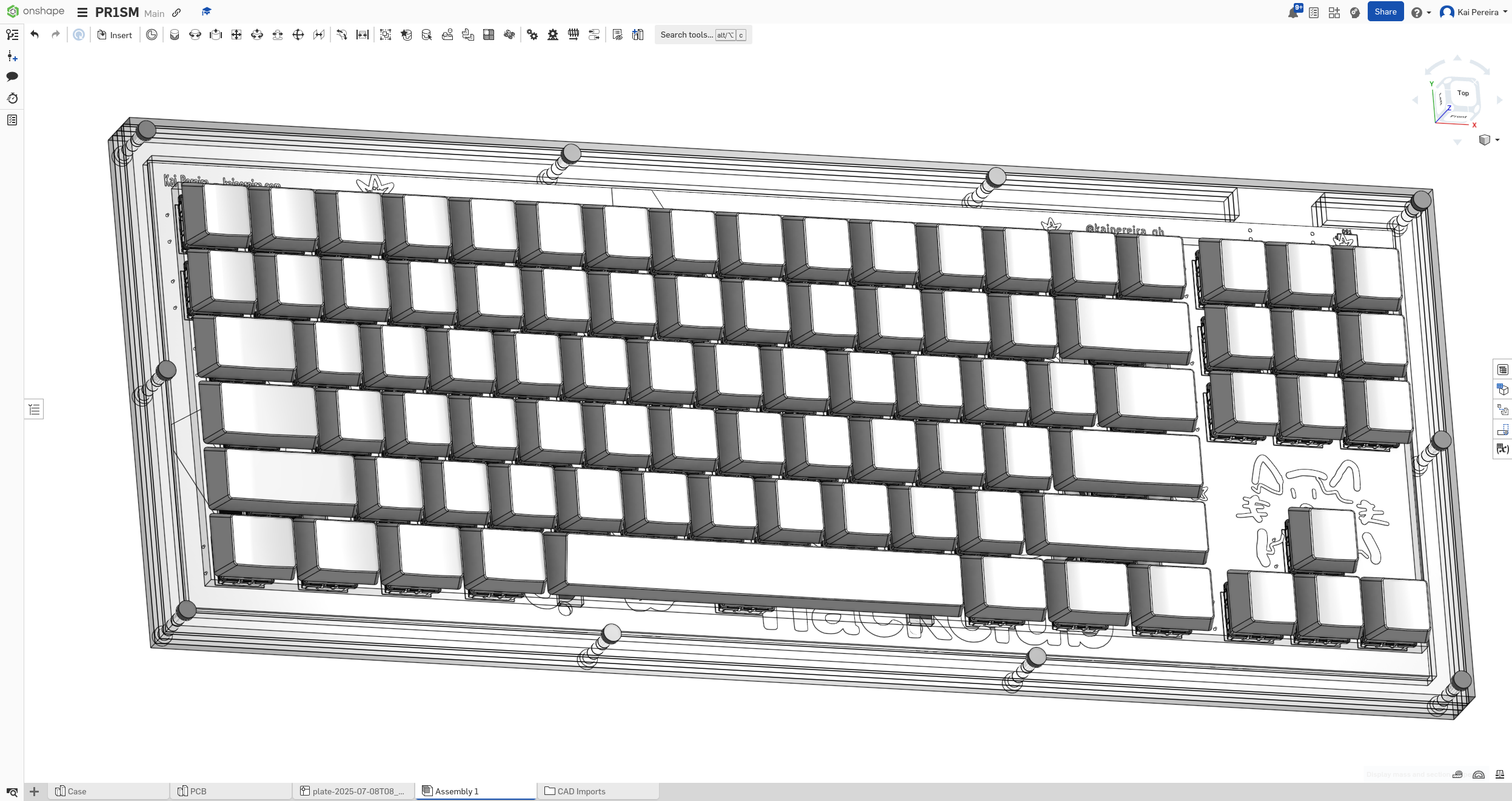Switch to the Case tab
1512x801 pixels.
pyautogui.click(x=109, y=791)
